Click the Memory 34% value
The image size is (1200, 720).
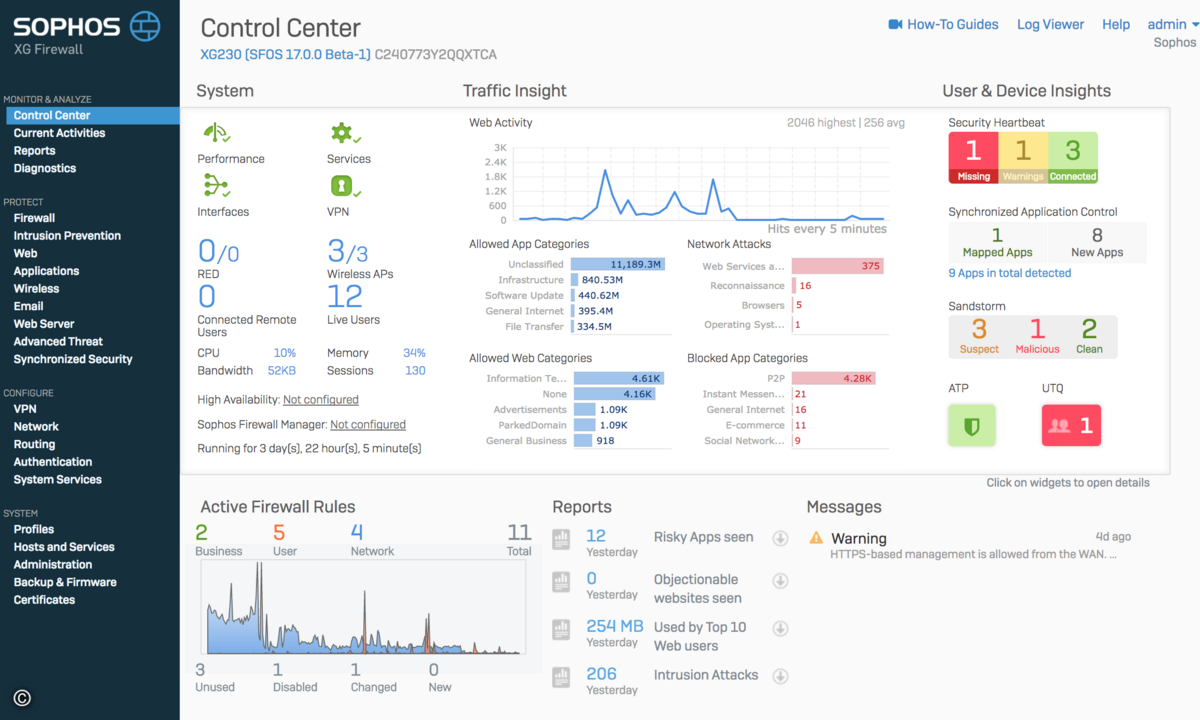tap(414, 353)
